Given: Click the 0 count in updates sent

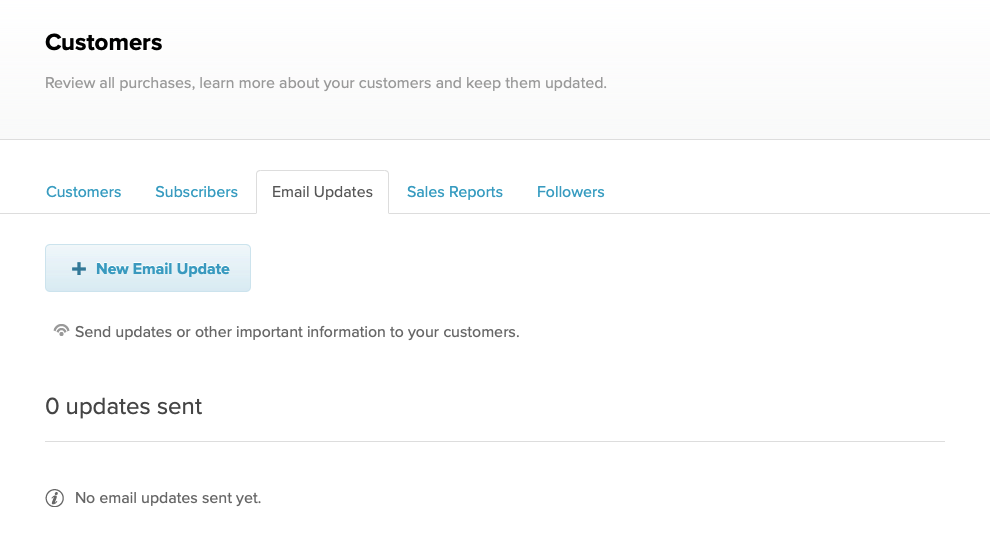Looking at the screenshot, I should (x=52, y=406).
